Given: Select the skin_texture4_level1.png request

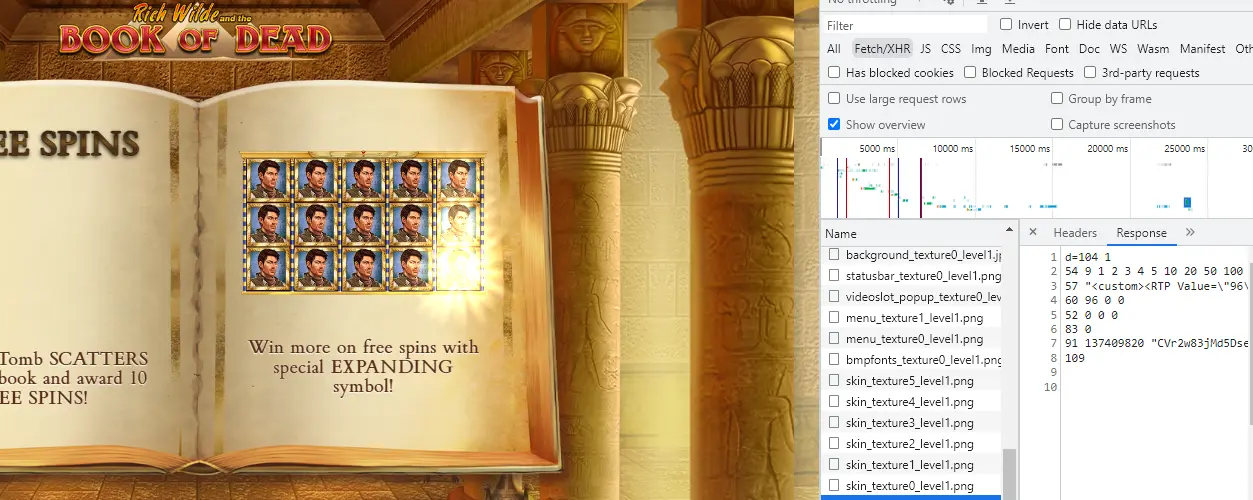Looking at the screenshot, I should (x=910, y=402).
